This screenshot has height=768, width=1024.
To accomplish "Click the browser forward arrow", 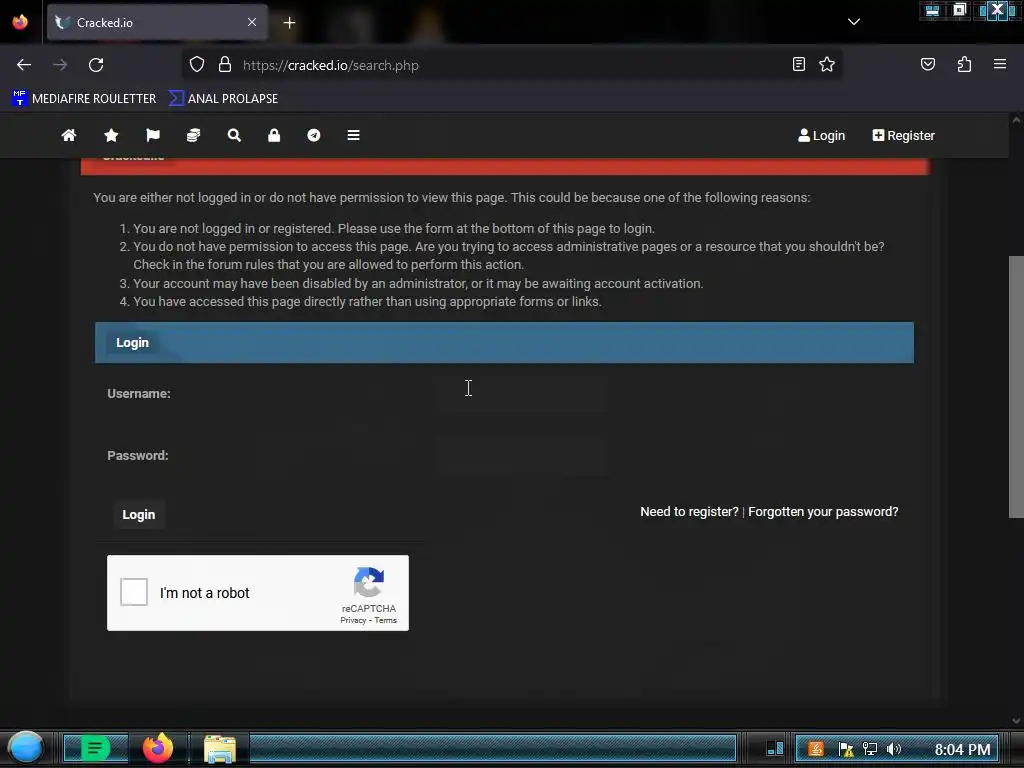I will tap(60, 65).
